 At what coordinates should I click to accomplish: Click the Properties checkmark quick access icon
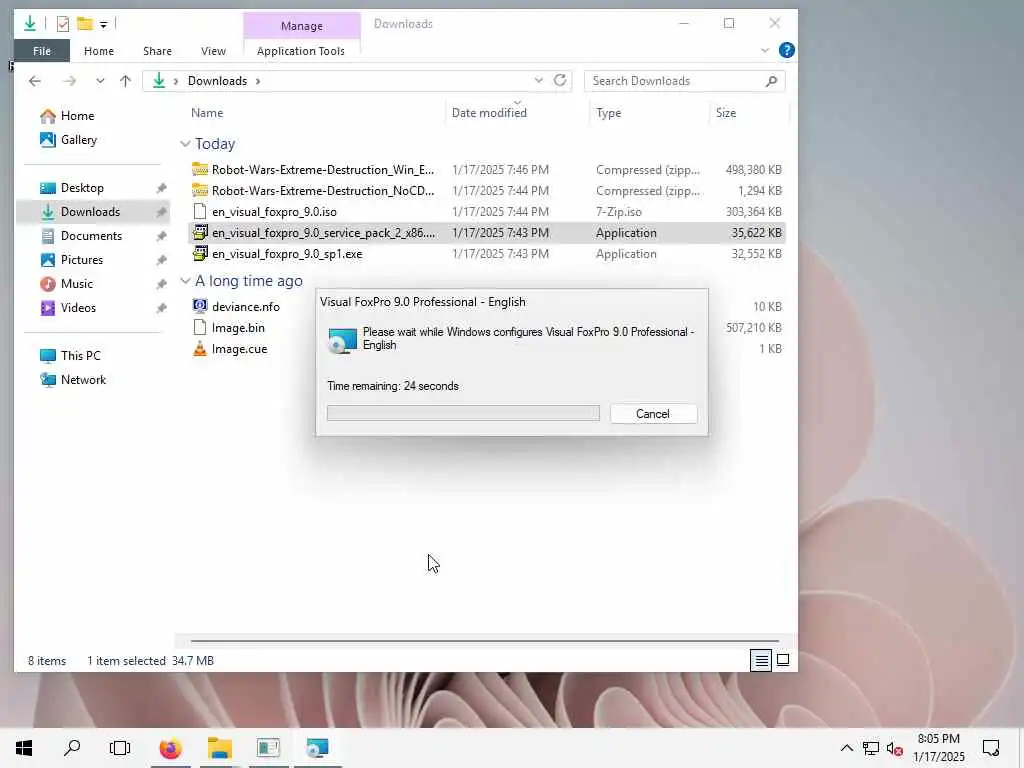(x=63, y=24)
